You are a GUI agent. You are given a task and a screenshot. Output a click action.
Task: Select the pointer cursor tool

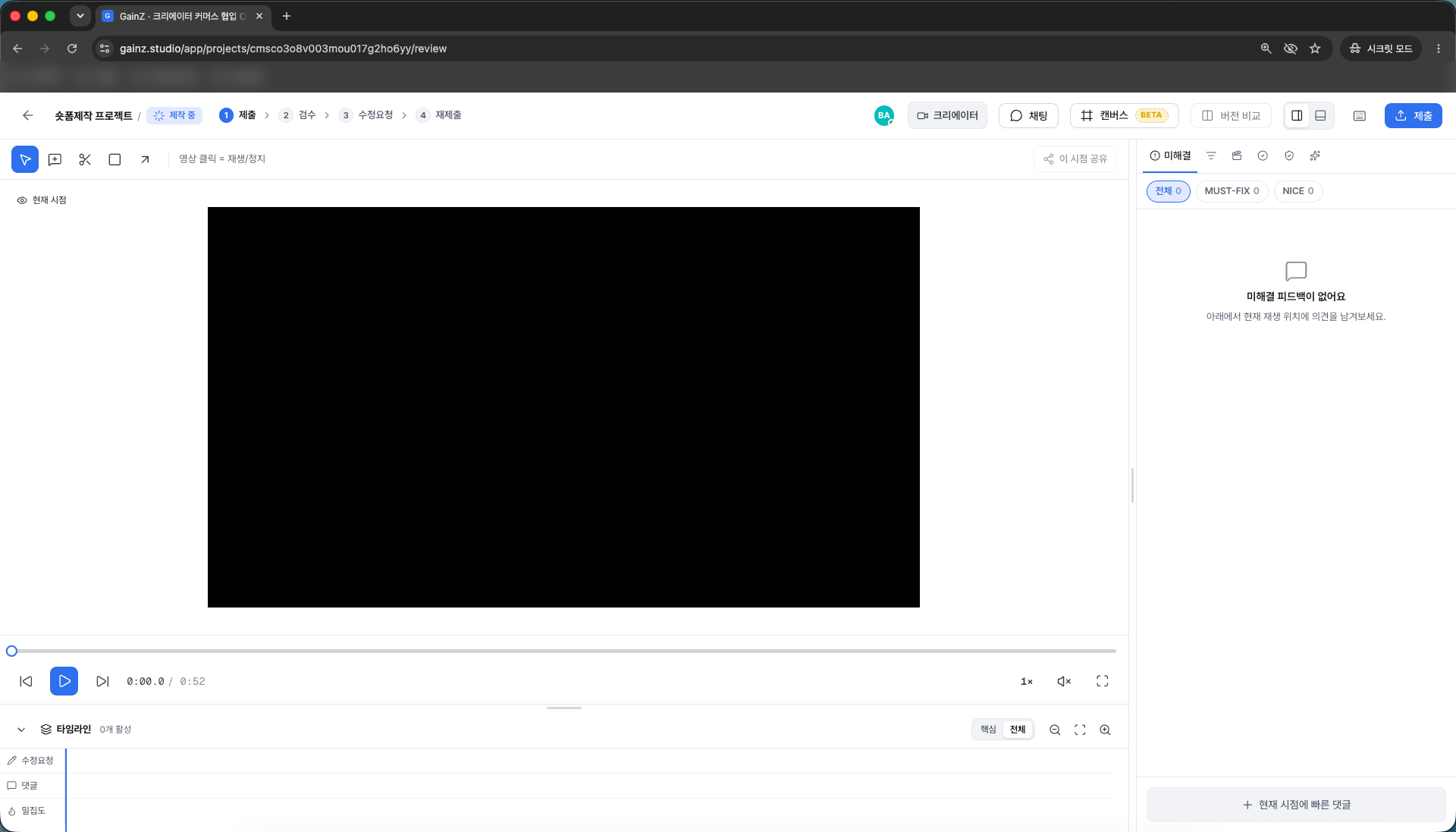click(25, 159)
